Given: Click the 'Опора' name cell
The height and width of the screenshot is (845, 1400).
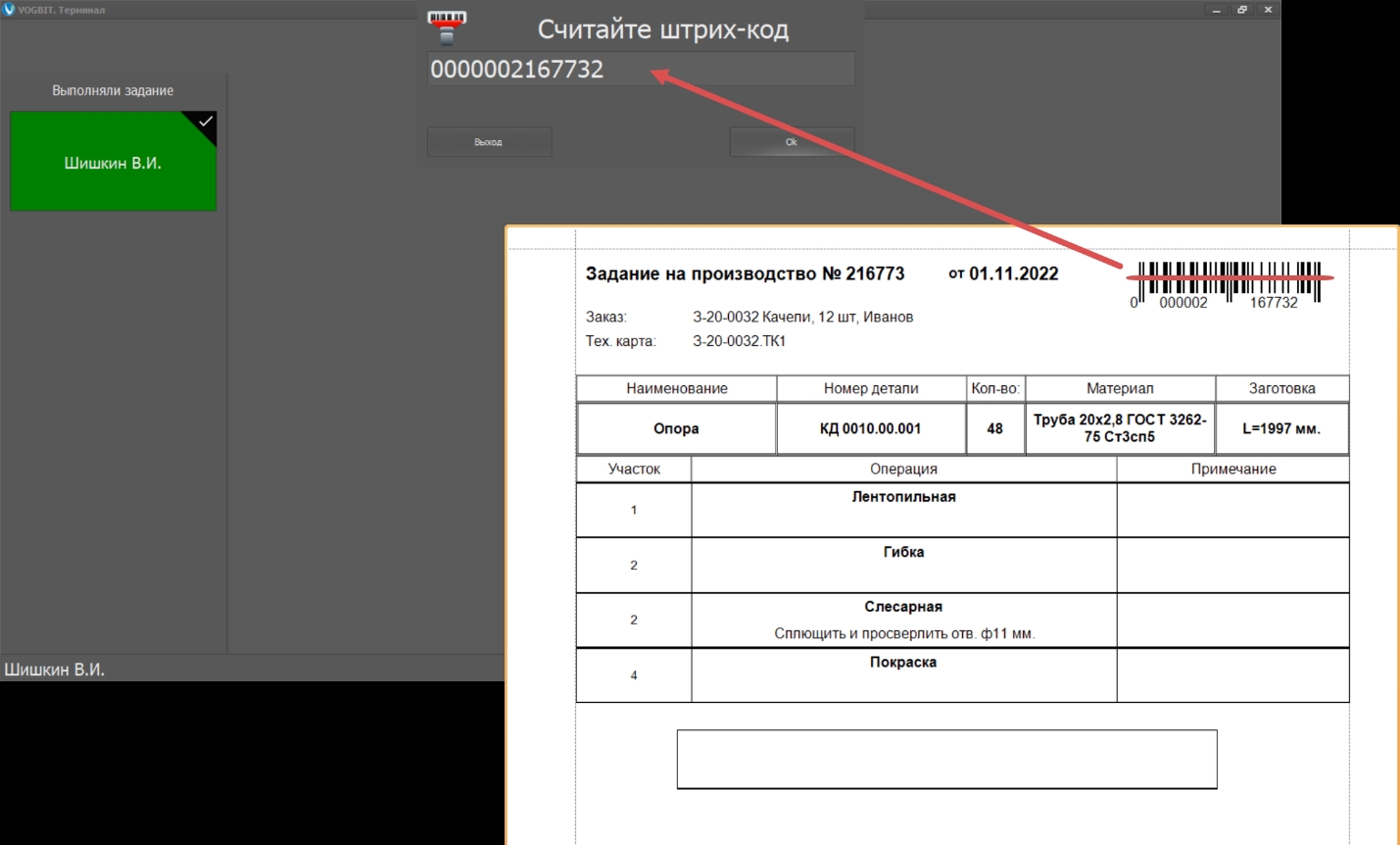Looking at the screenshot, I should (x=676, y=428).
